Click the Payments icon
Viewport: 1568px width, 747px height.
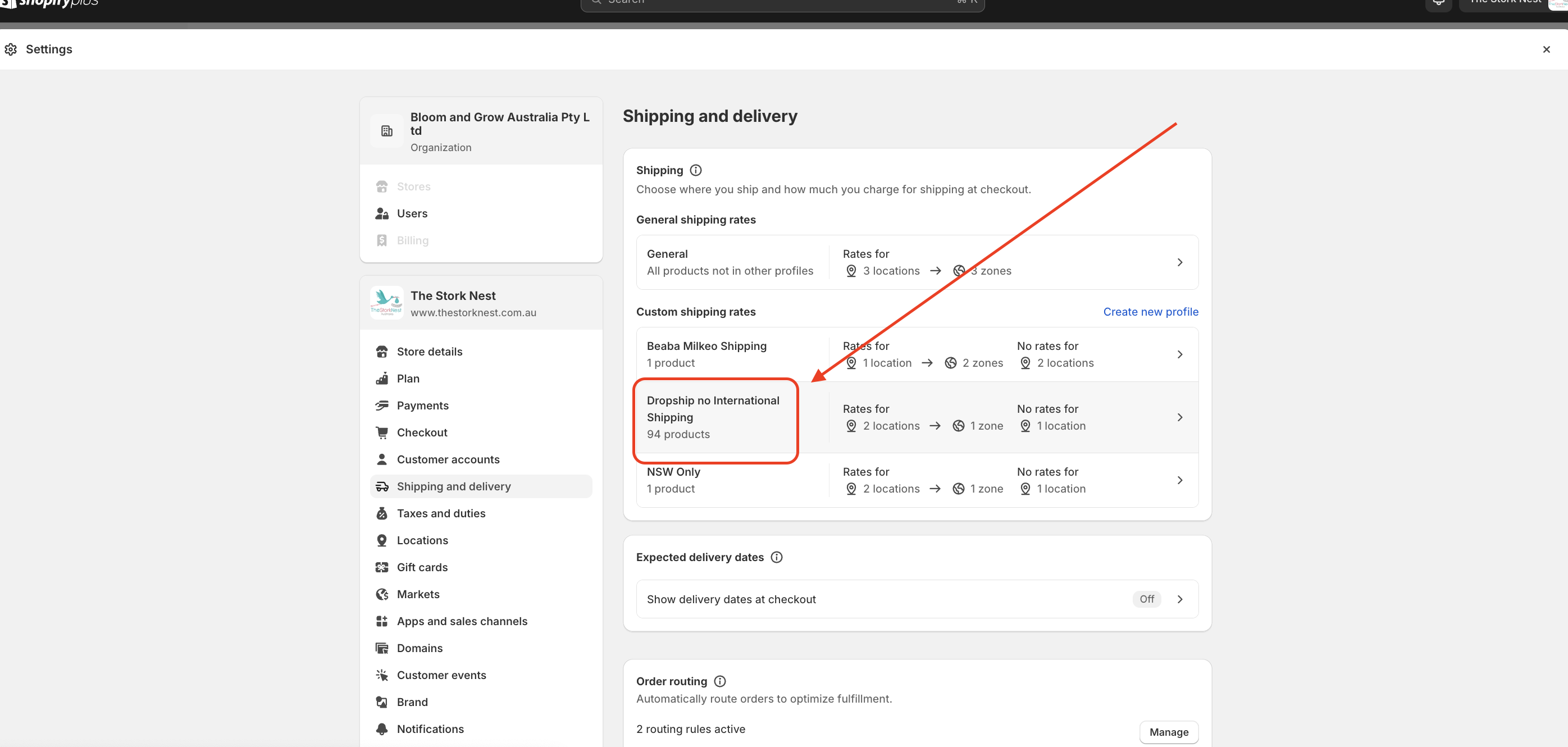(x=382, y=406)
